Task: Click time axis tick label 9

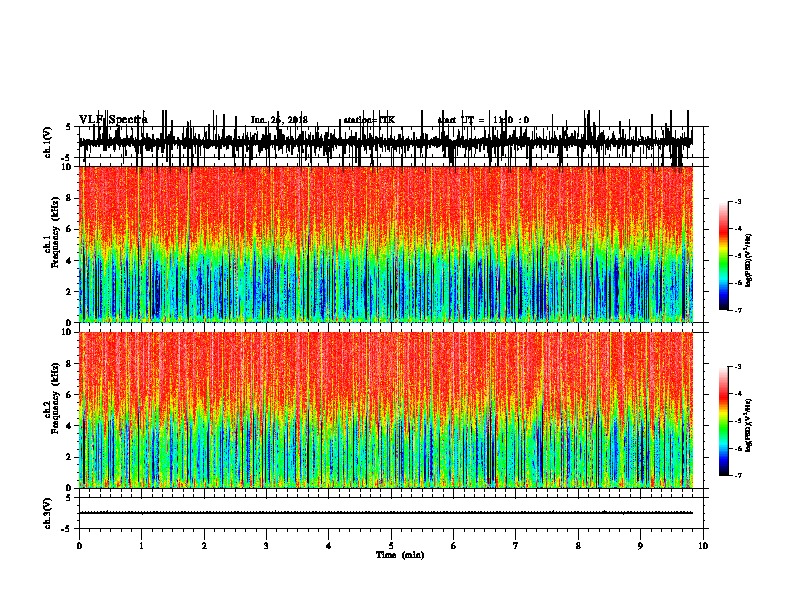Action: [x=640, y=545]
